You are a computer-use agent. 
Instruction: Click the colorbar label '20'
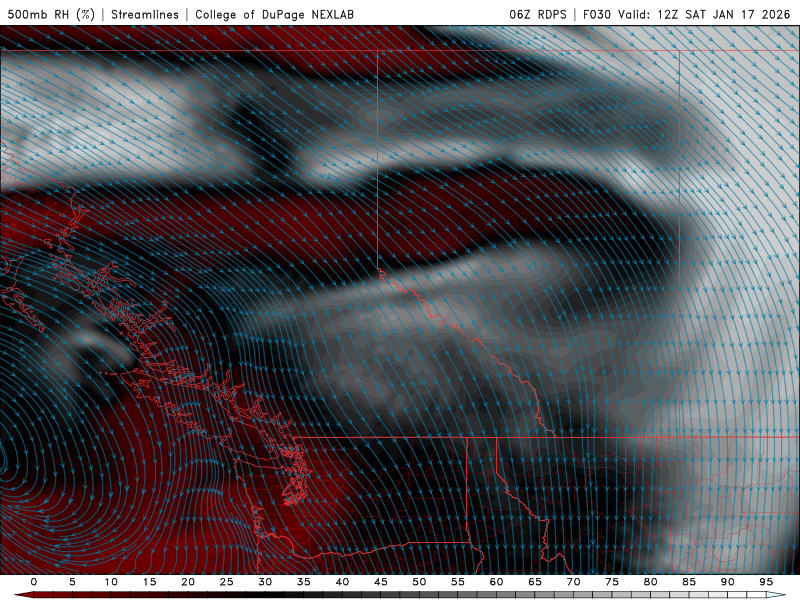click(188, 582)
